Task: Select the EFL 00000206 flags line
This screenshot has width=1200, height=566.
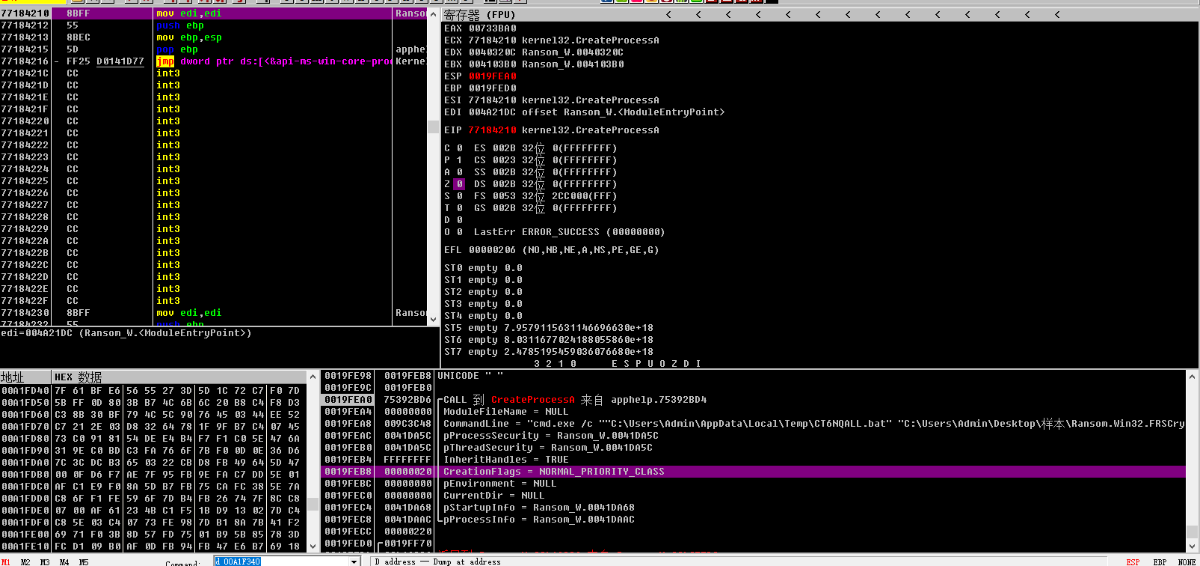Action: 551,250
